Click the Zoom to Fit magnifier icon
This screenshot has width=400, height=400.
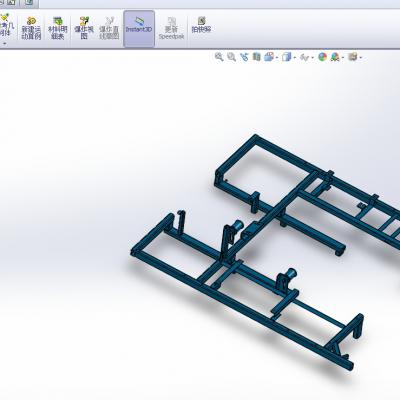click(219, 57)
